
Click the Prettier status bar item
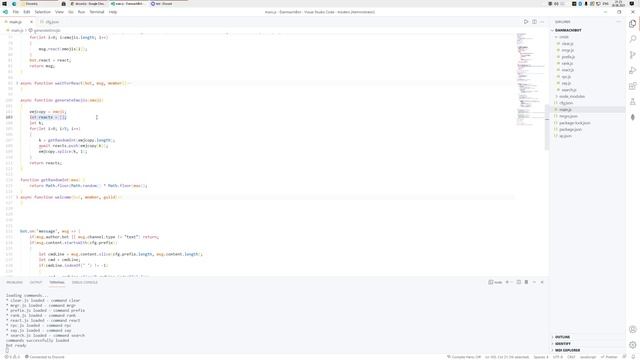tap(609, 357)
